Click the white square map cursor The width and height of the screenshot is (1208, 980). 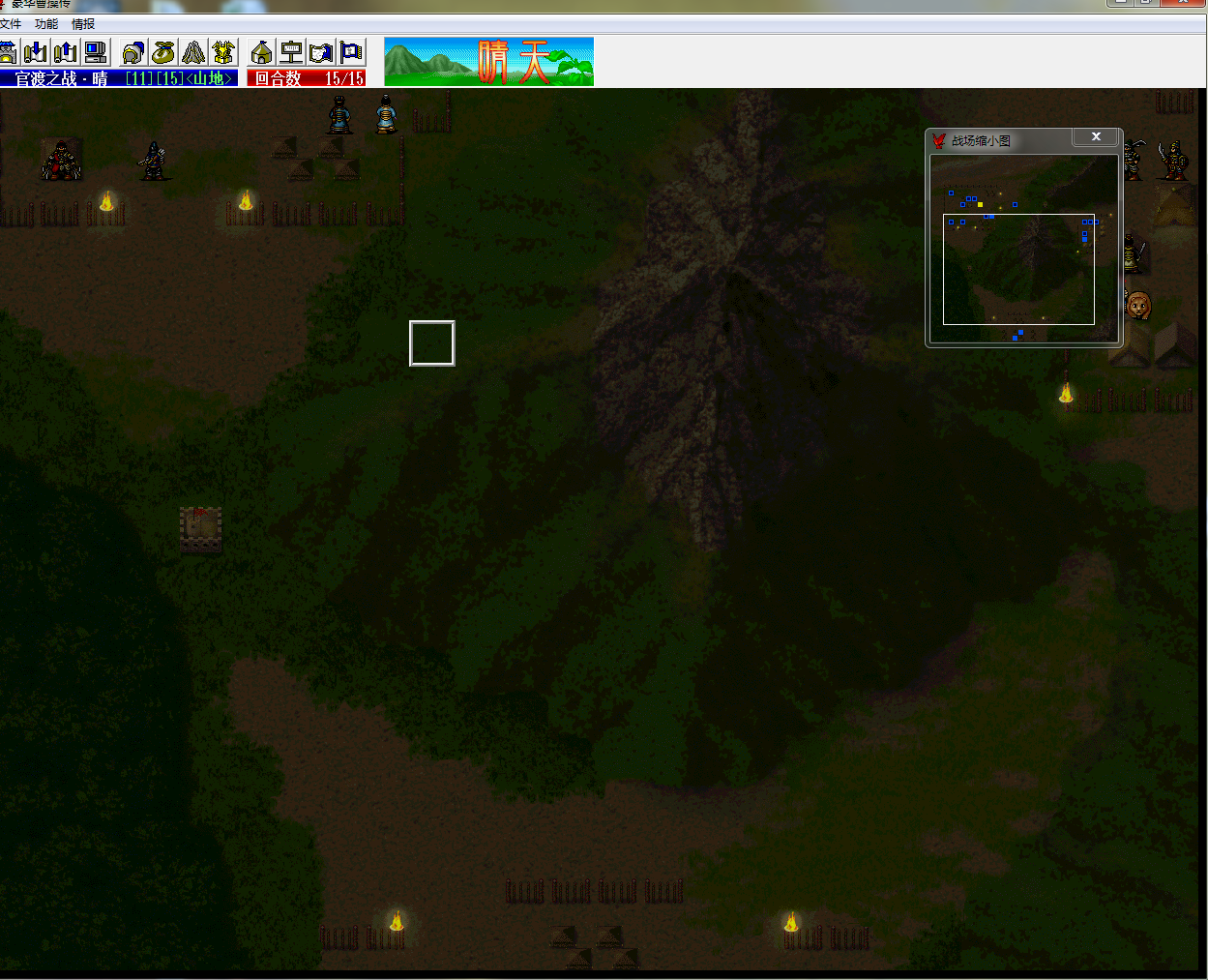tap(432, 343)
